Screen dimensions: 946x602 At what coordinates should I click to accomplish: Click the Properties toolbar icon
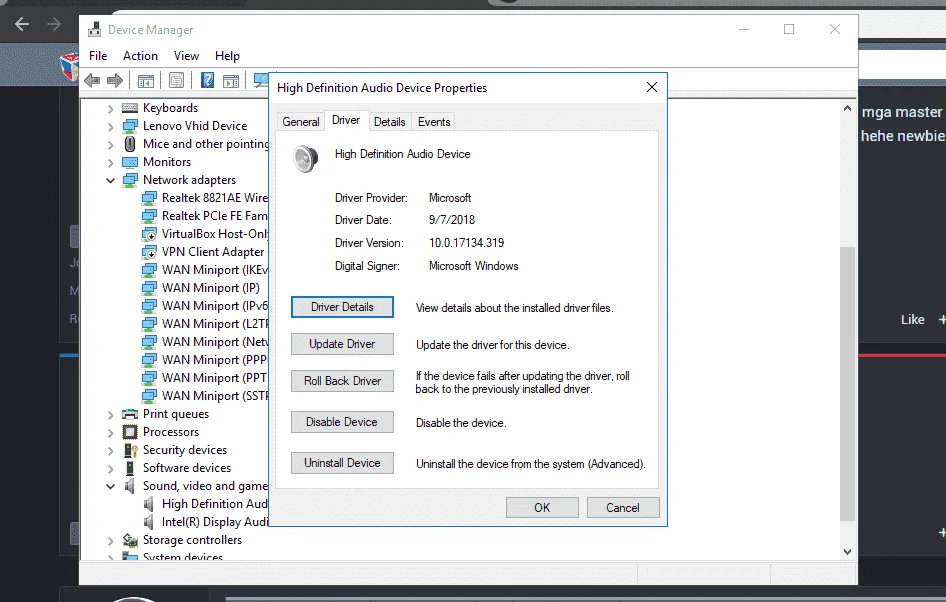point(177,80)
